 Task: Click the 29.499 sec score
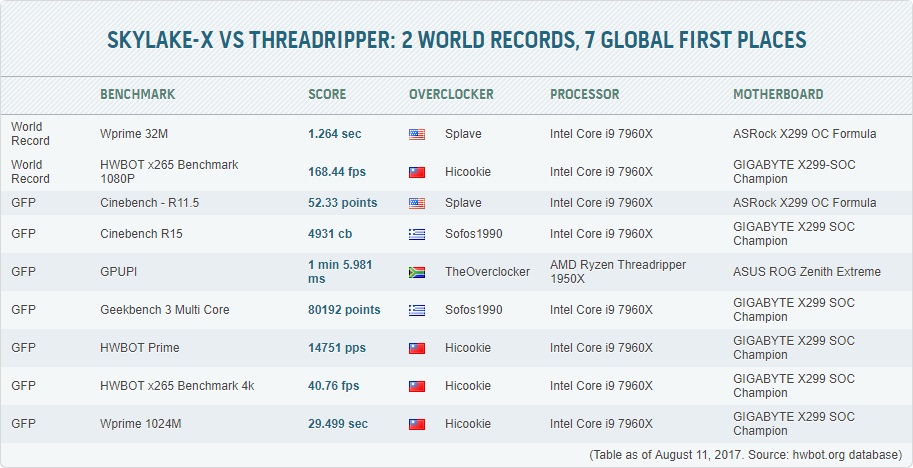[x=338, y=424]
